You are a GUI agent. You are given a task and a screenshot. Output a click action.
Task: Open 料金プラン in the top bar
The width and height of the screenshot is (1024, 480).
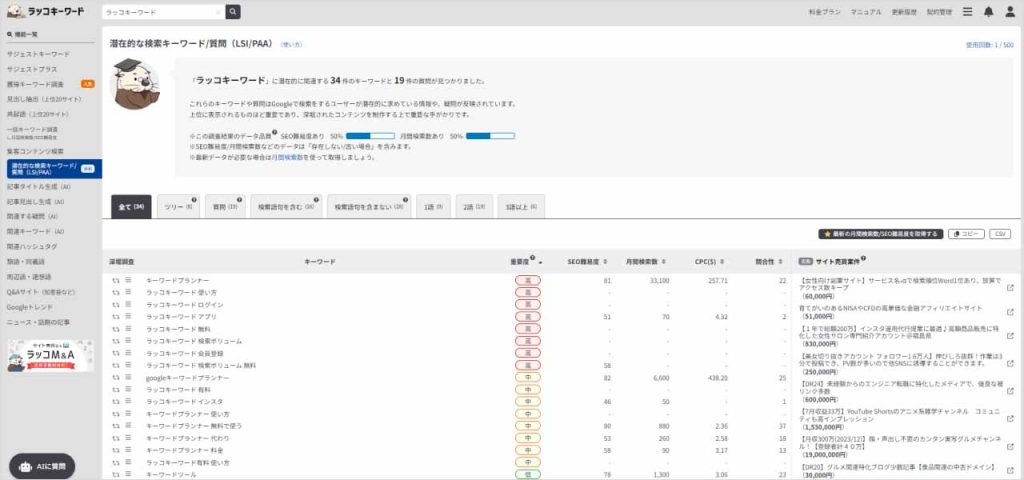(824, 12)
